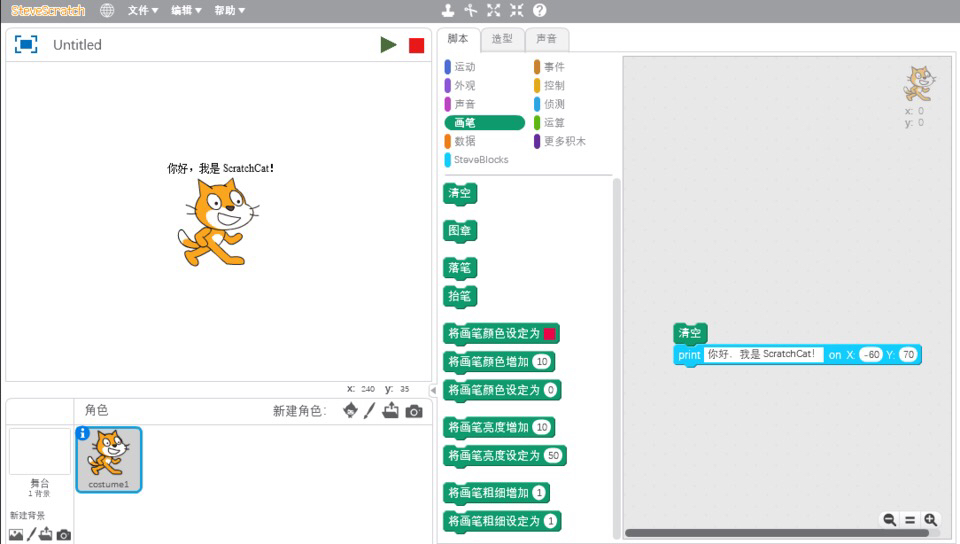The image size is (960, 544).
Task: Click the 图章 block
Action: tap(460, 231)
